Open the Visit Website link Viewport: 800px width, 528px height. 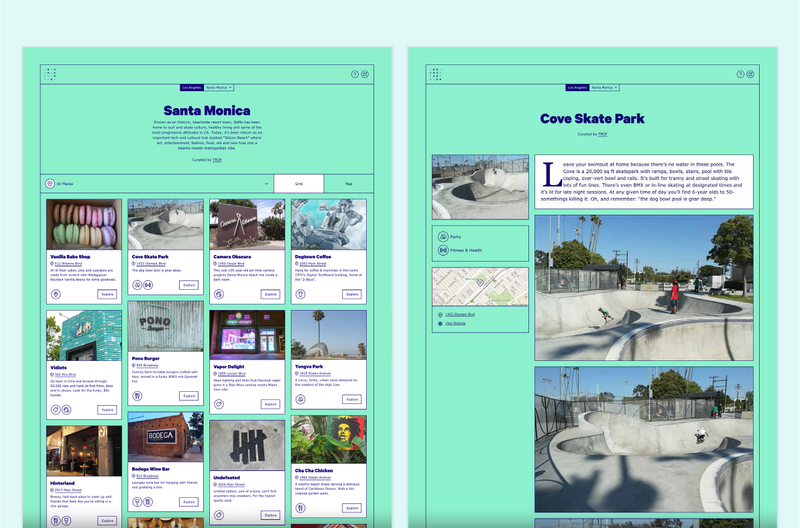pos(455,323)
